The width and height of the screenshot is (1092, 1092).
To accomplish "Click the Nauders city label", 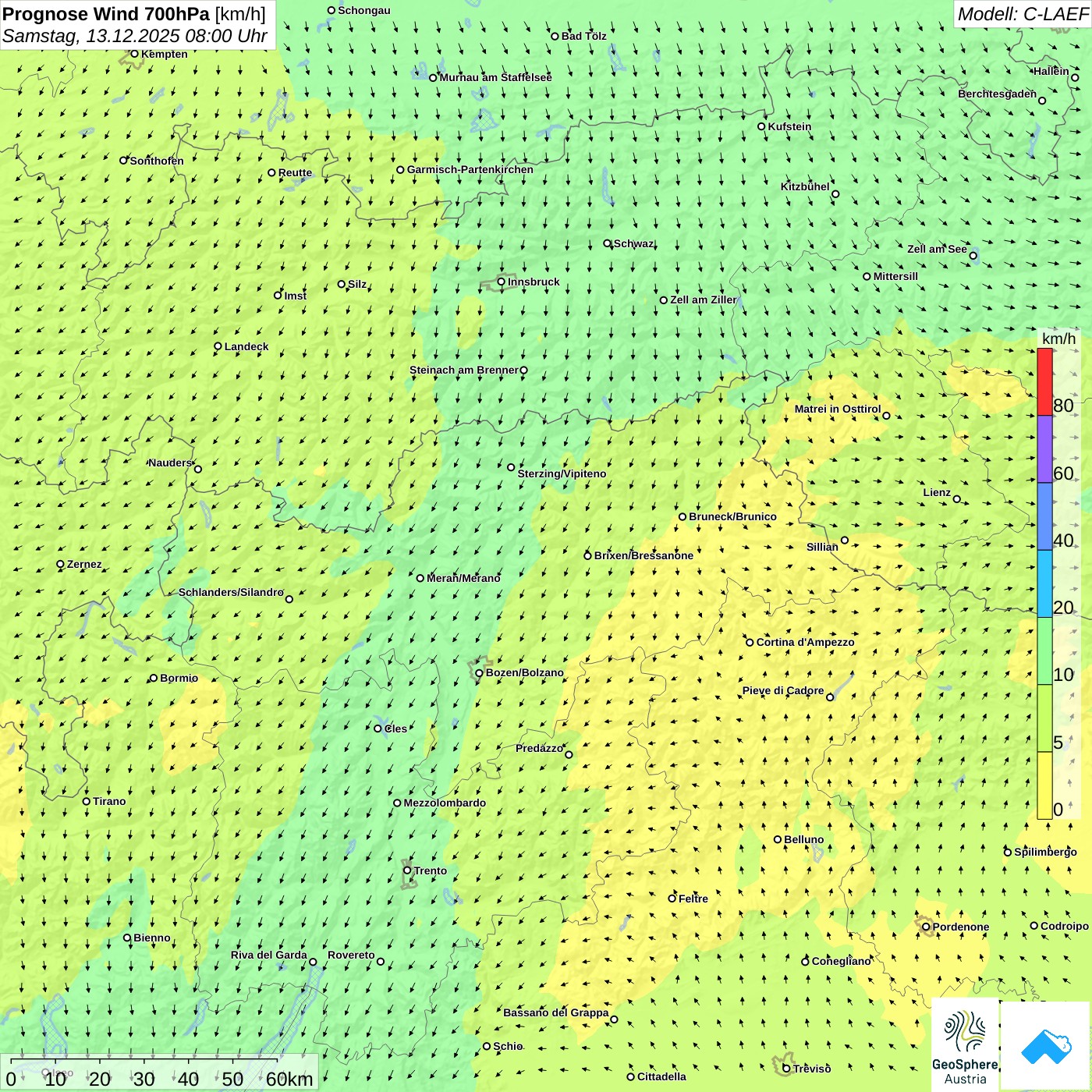I will (170, 463).
